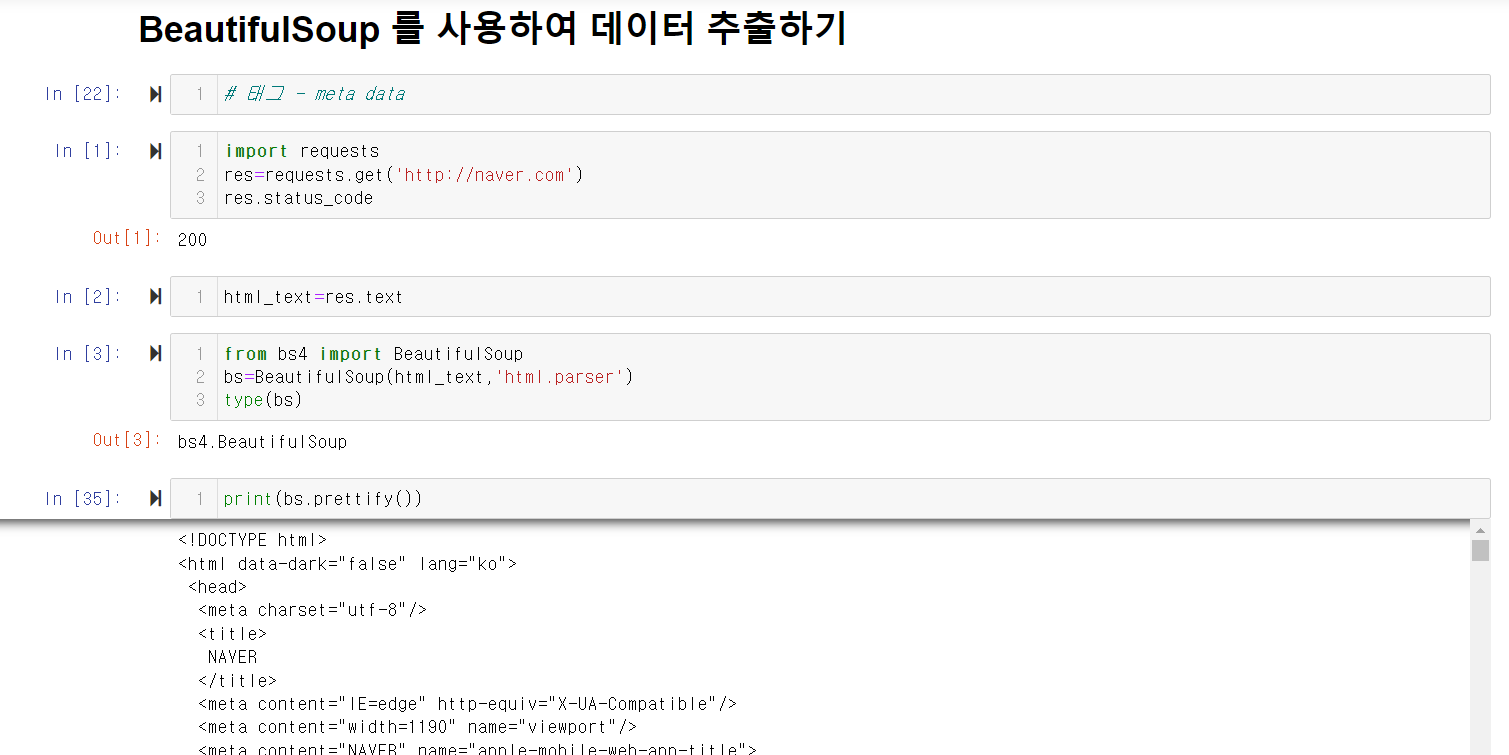The width and height of the screenshot is (1509, 755).
Task: Run the html_text=res.text cell
Action: 155,297
